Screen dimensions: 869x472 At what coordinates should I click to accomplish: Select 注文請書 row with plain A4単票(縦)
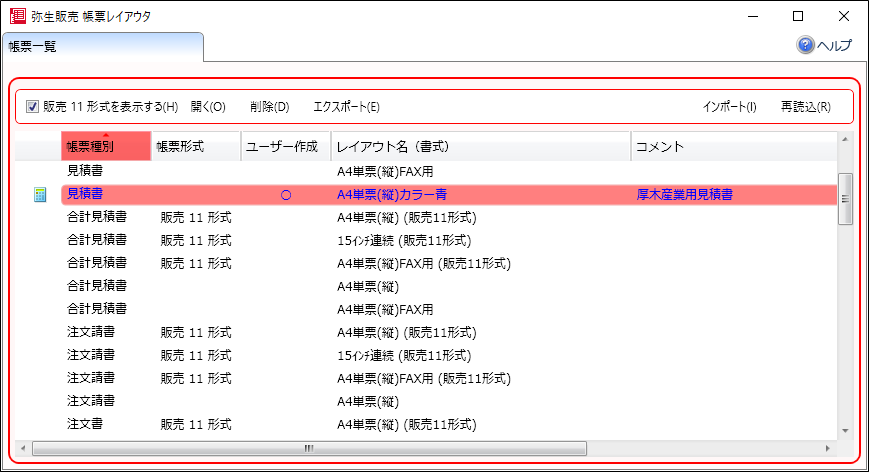click(x=449, y=401)
